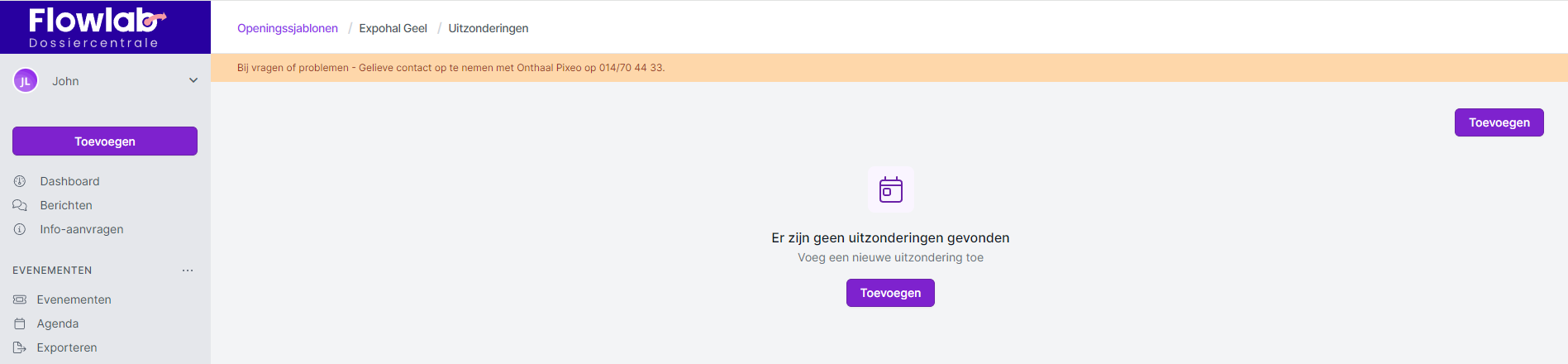This screenshot has width=1568, height=364.
Task: Click the Agenda calendar icon in the sidebar
Action: click(20, 323)
